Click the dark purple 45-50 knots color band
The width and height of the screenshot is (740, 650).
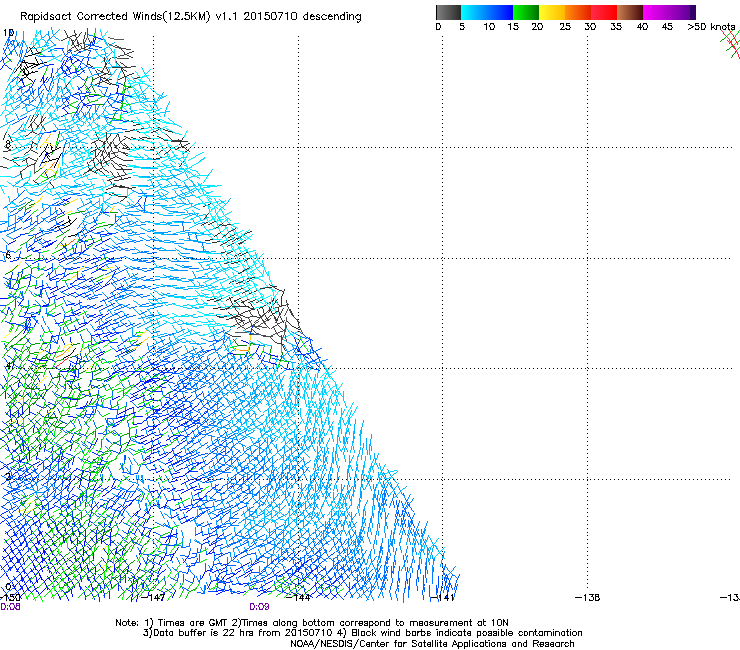[682, 12]
